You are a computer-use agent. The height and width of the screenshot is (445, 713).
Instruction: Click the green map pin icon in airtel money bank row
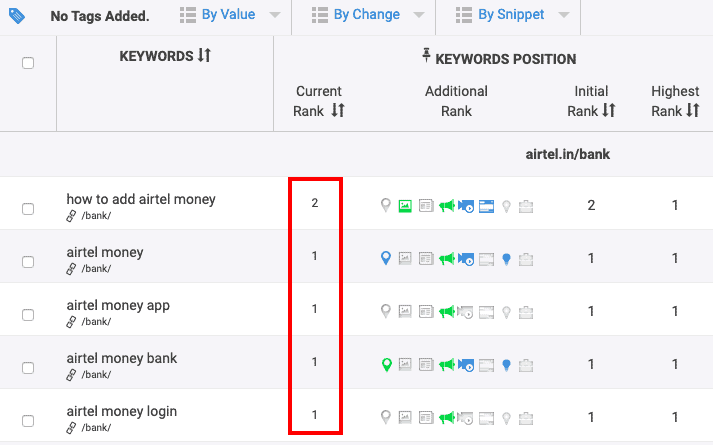pyautogui.click(x=387, y=365)
